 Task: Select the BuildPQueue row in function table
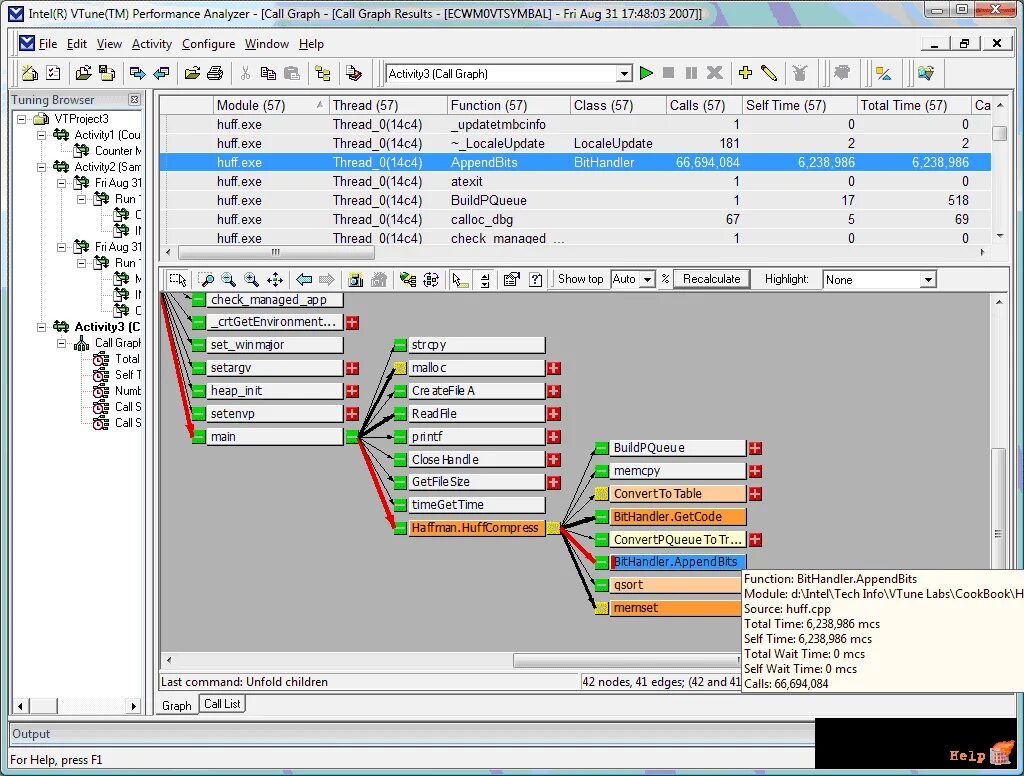click(575, 201)
